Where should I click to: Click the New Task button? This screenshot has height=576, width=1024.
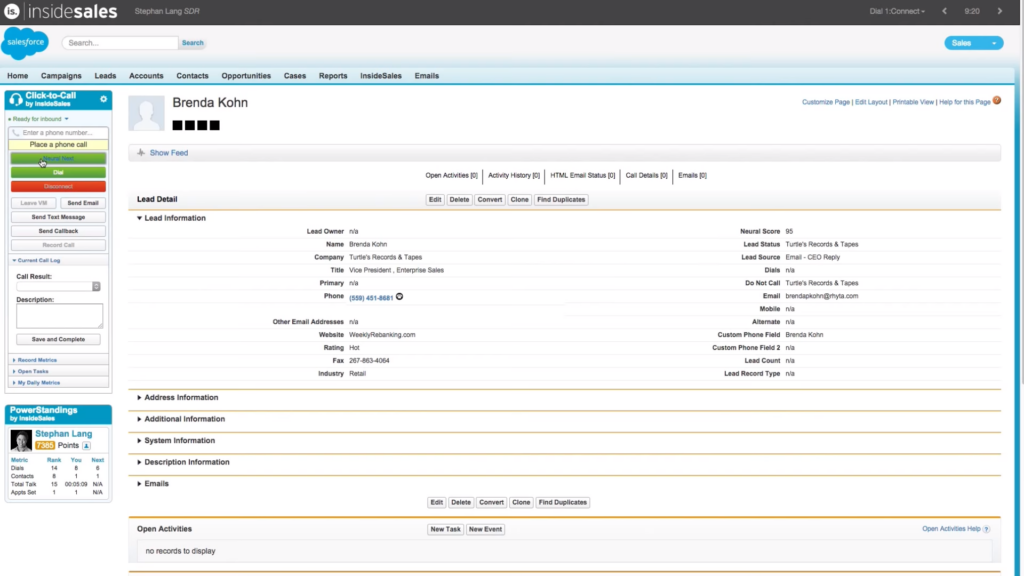(x=445, y=529)
